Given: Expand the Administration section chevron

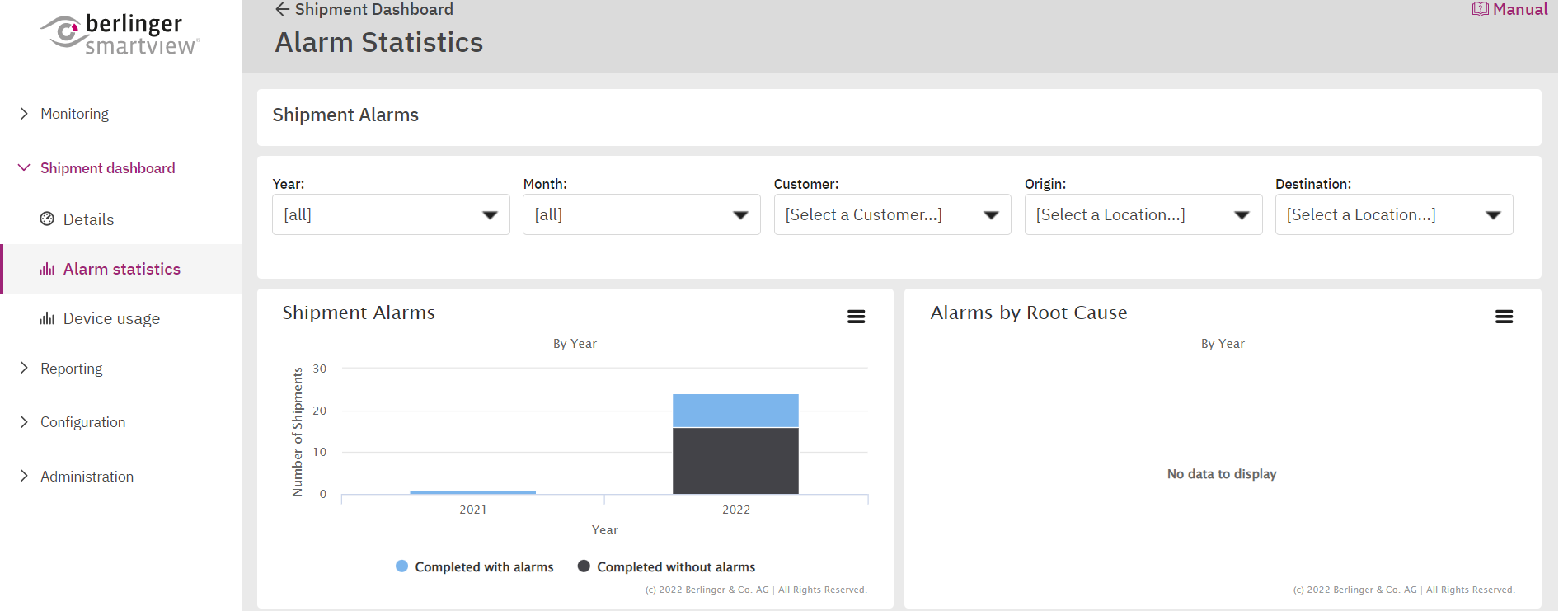Looking at the screenshot, I should (24, 476).
